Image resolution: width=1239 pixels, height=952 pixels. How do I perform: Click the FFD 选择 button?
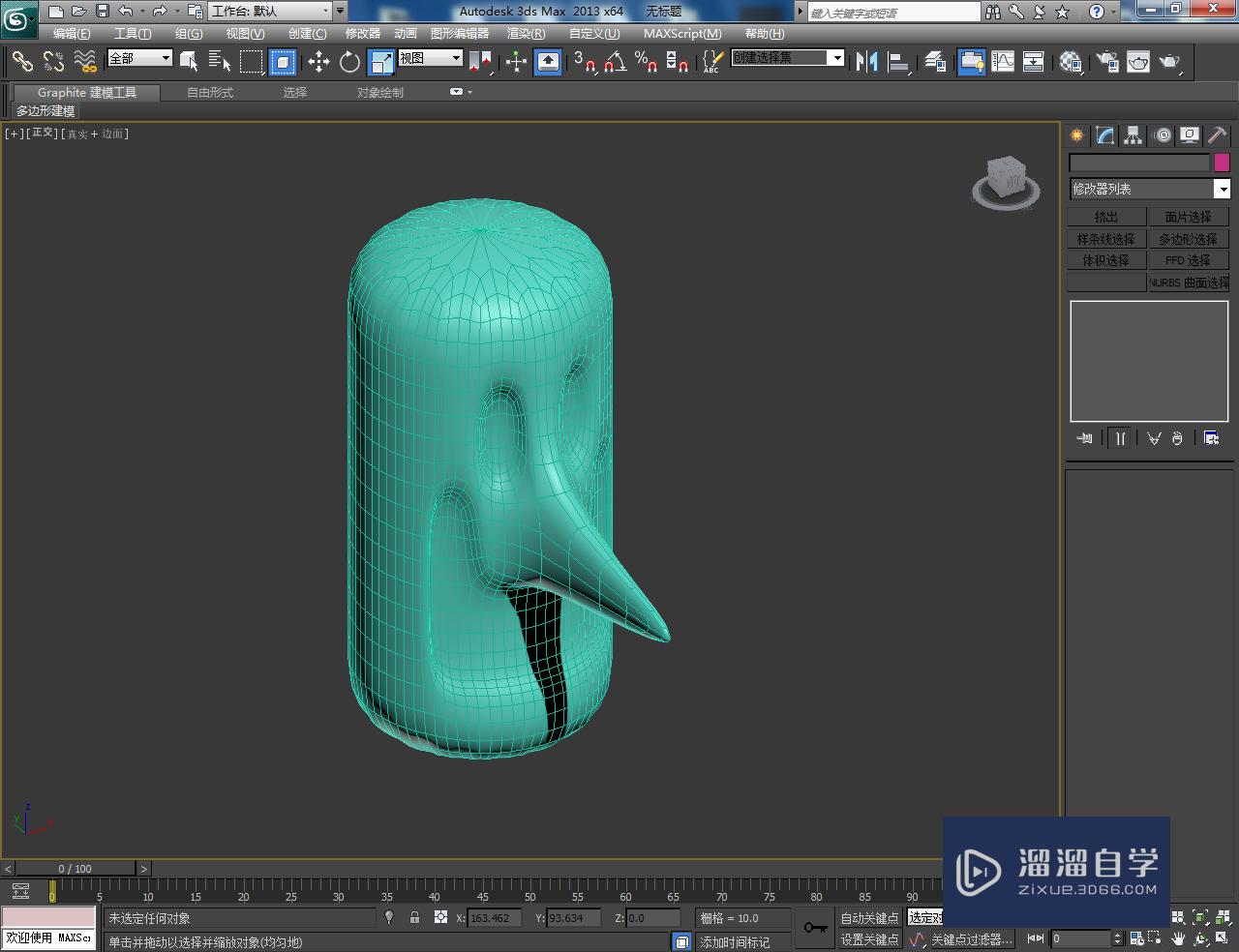click(1189, 260)
